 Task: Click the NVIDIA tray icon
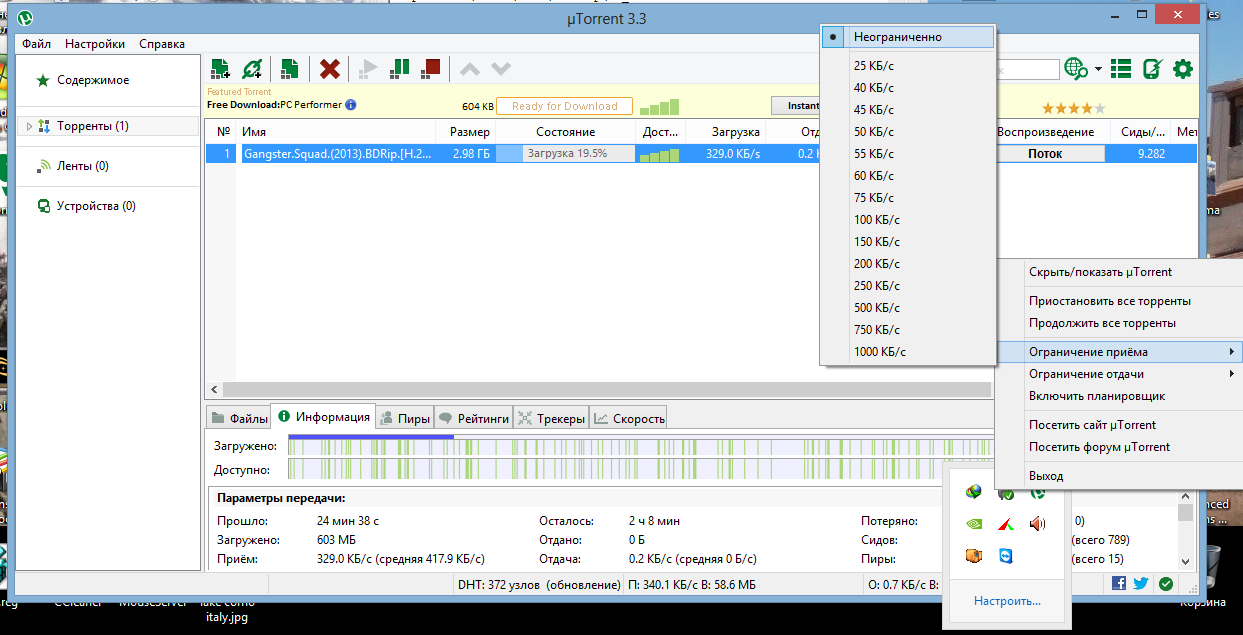973,523
